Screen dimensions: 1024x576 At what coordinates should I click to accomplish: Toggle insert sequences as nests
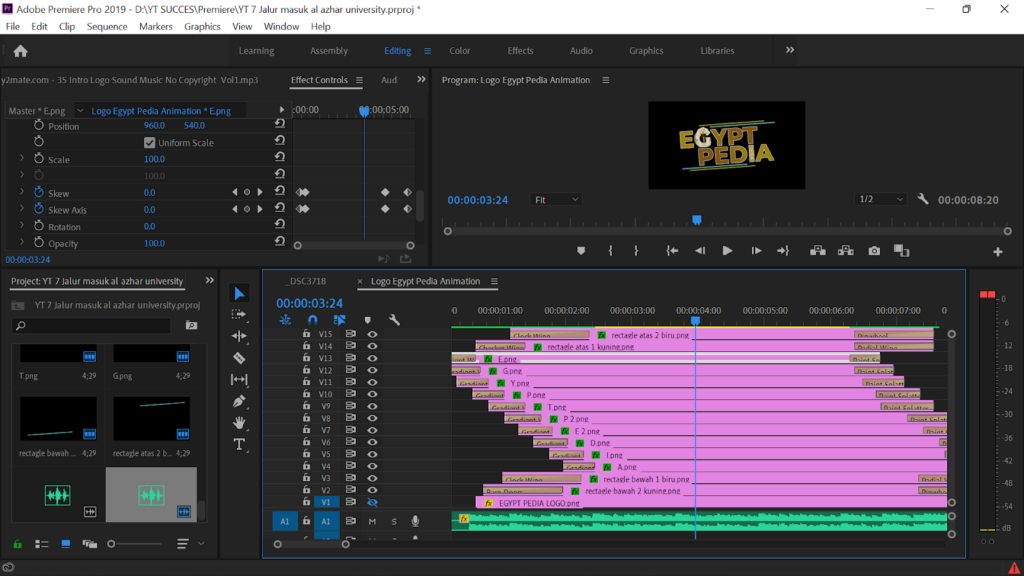click(x=285, y=320)
